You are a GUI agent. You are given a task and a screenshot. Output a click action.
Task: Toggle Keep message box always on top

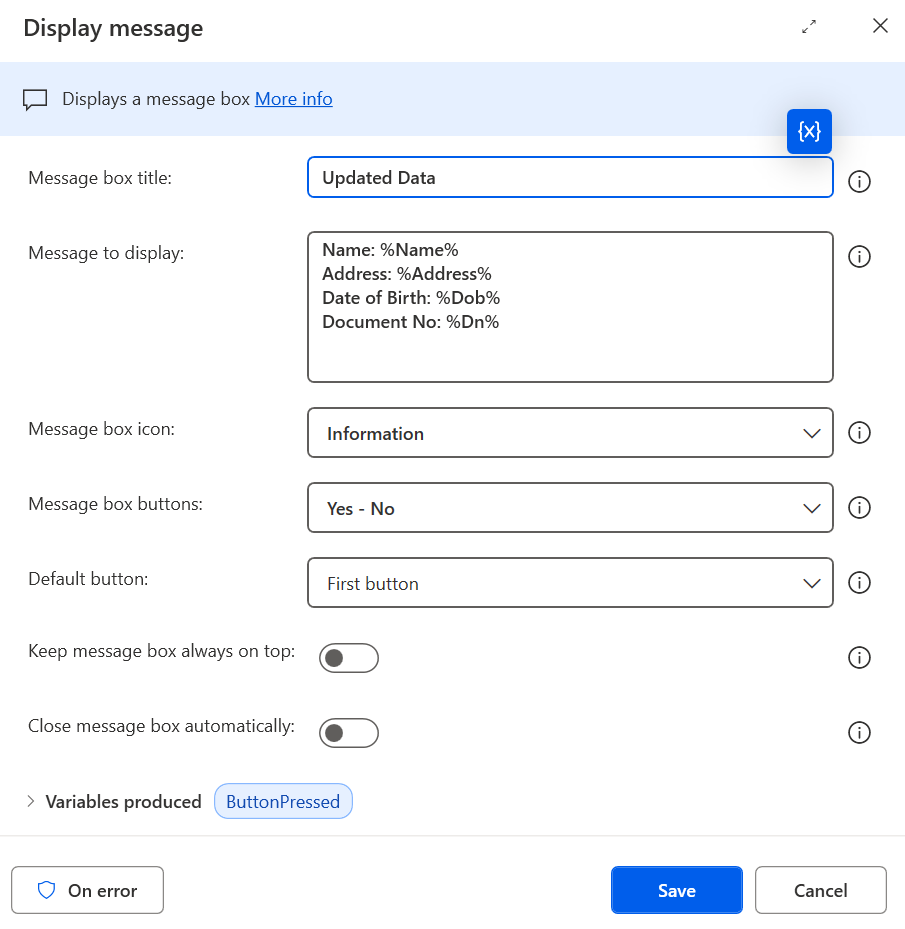348,658
